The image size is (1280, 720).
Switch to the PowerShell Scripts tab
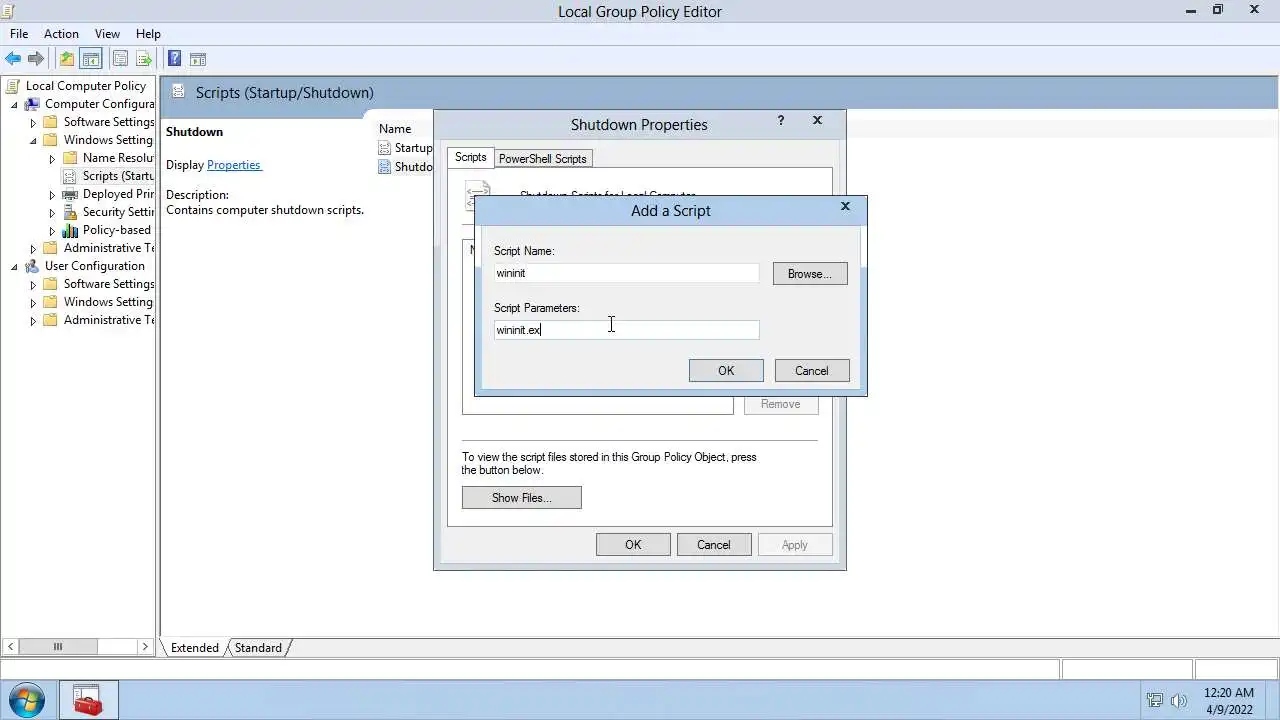[x=542, y=159]
